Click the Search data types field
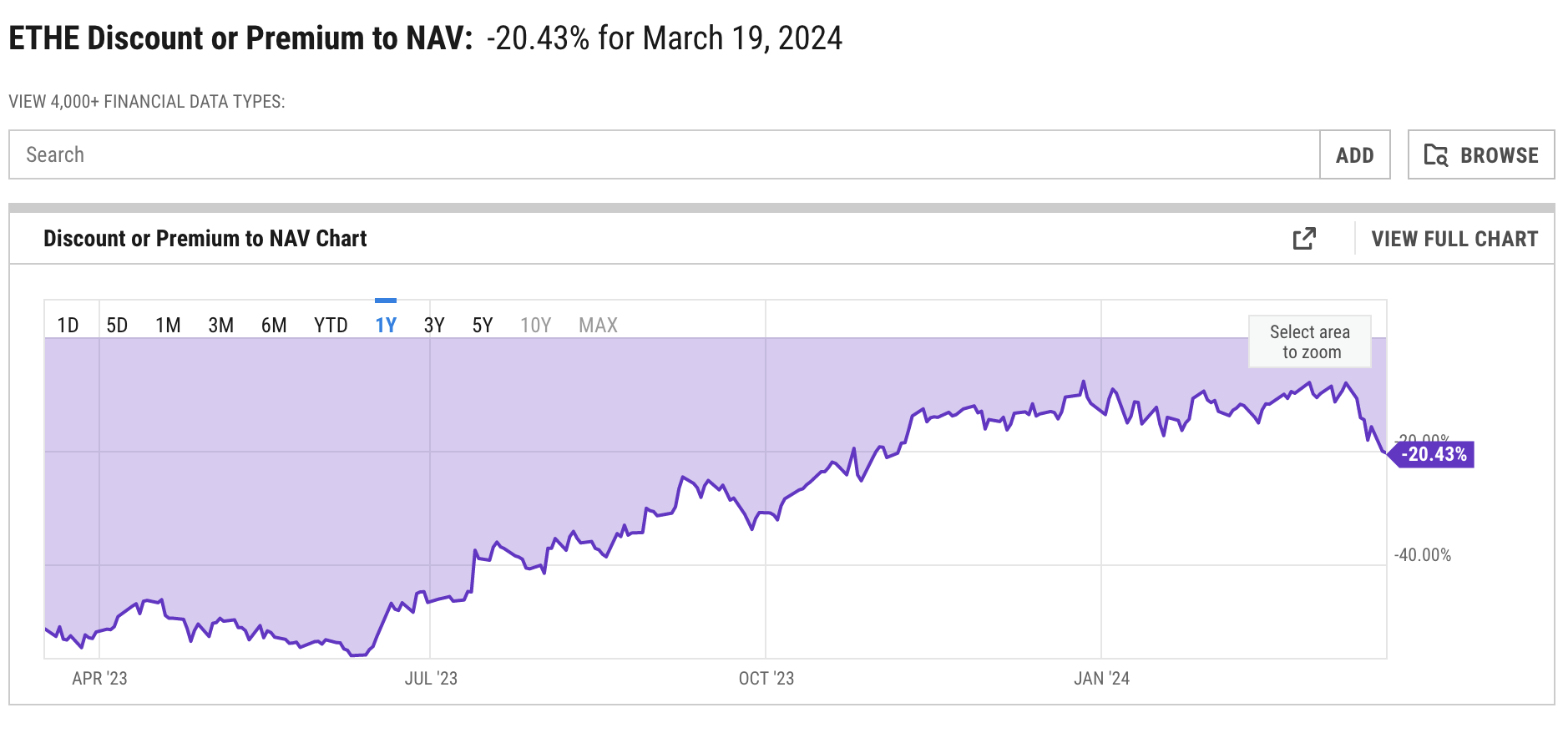This screenshot has height=733, width=1568. coord(664,154)
